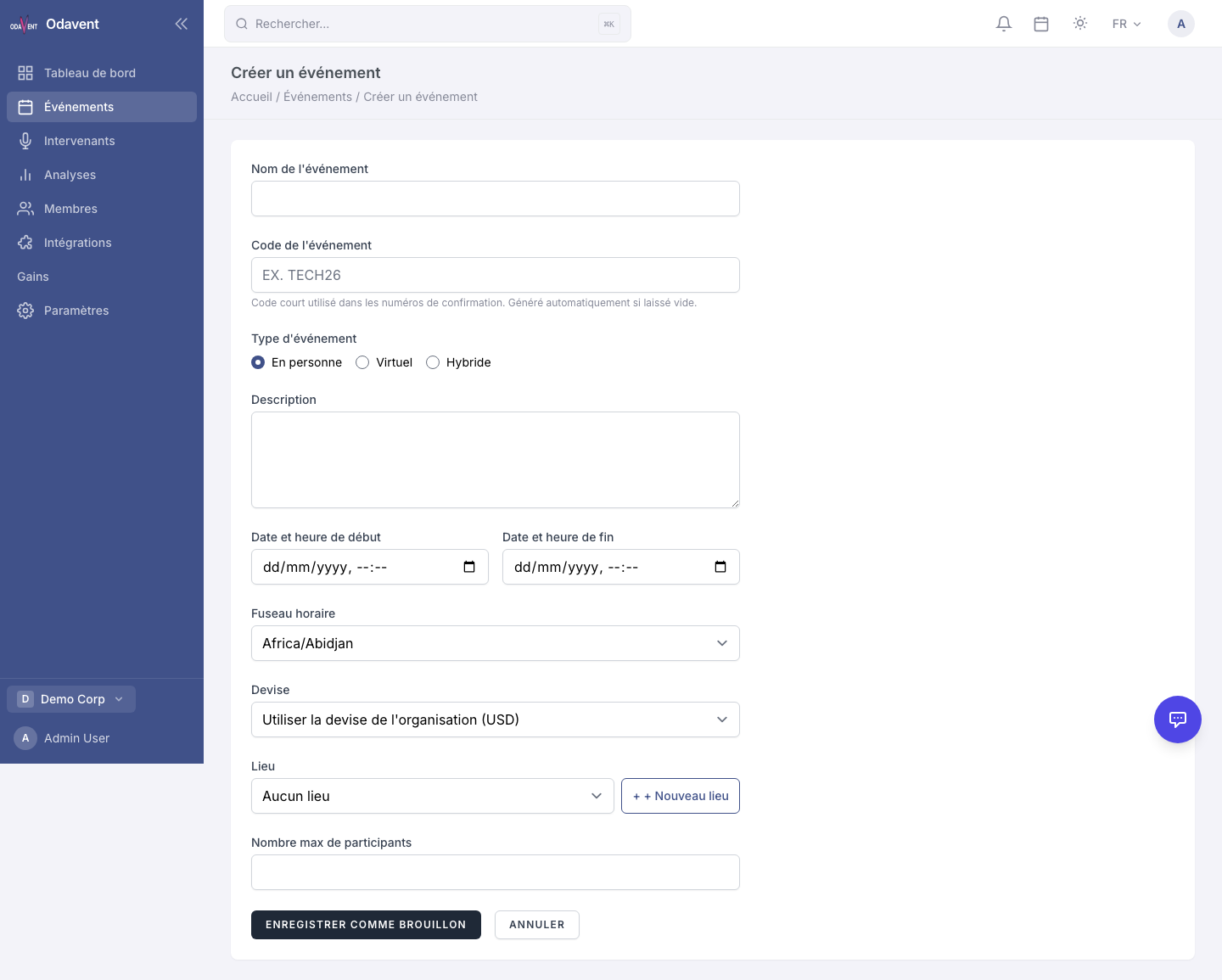Focus the Nombre max de participants field

(496, 872)
